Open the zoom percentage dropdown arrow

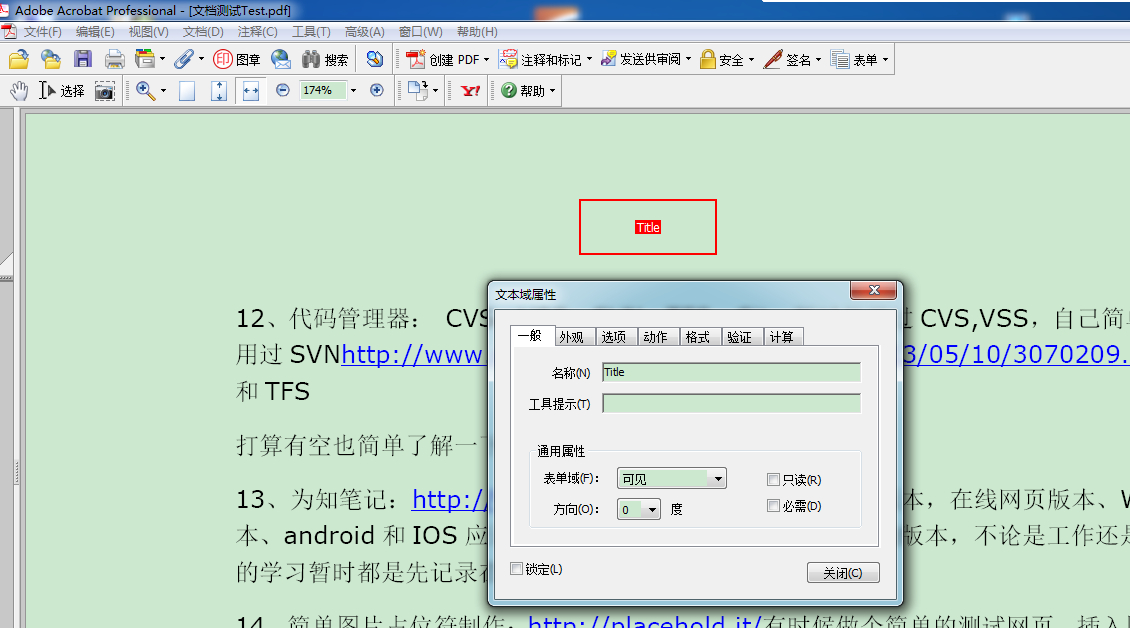[x=353, y=91]
